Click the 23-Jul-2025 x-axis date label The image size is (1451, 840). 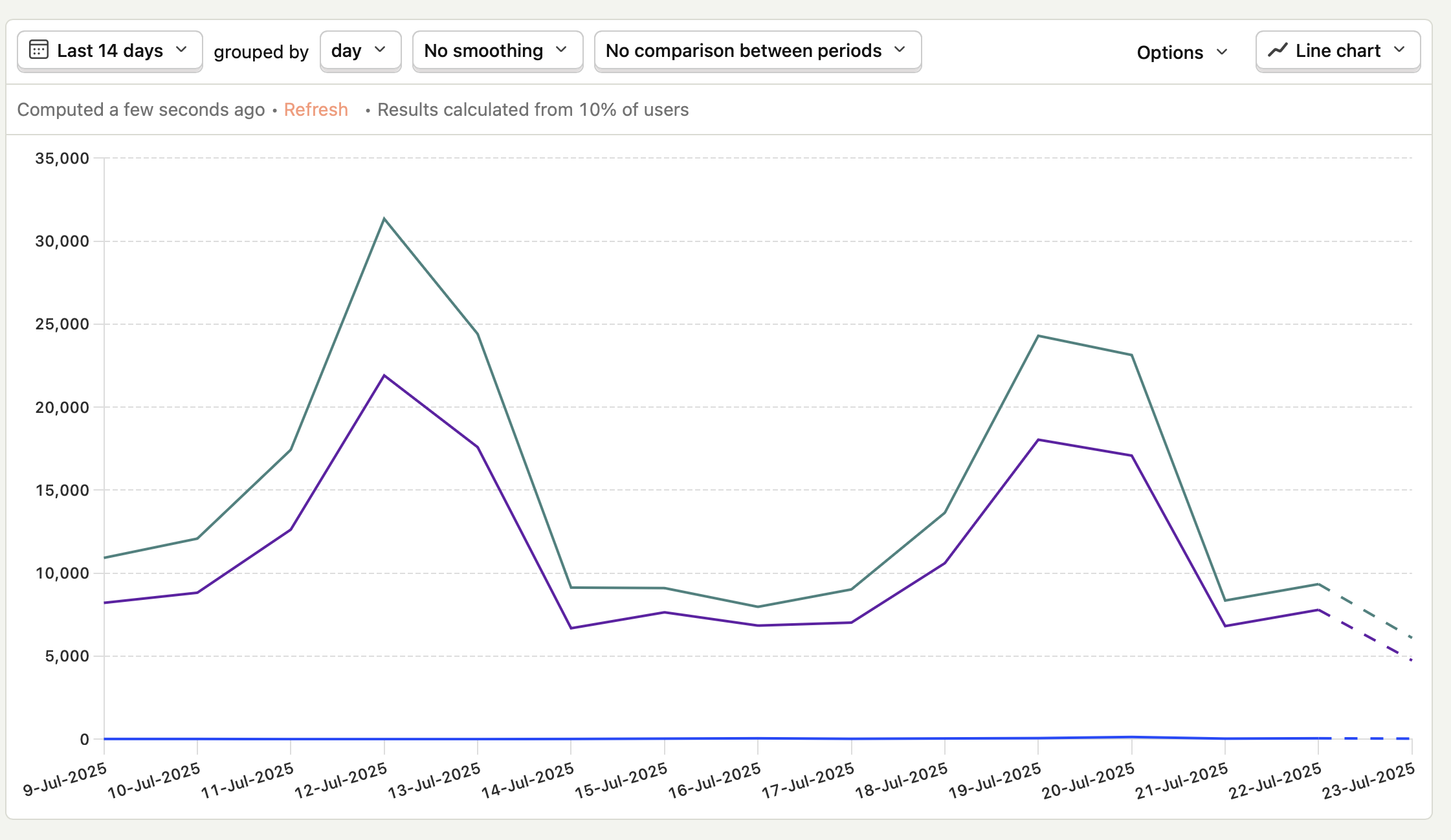tap(1368, 780)
